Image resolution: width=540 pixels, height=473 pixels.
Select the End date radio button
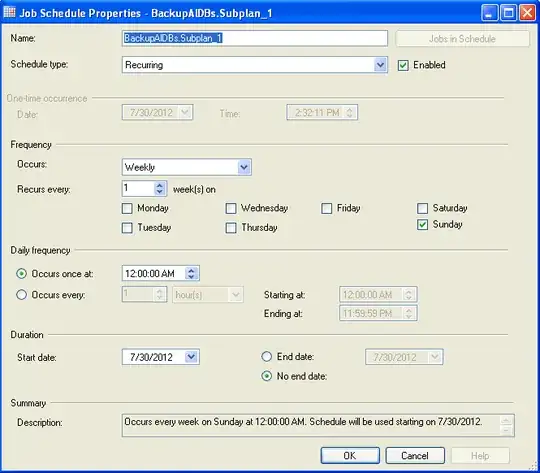pos(267,357)
